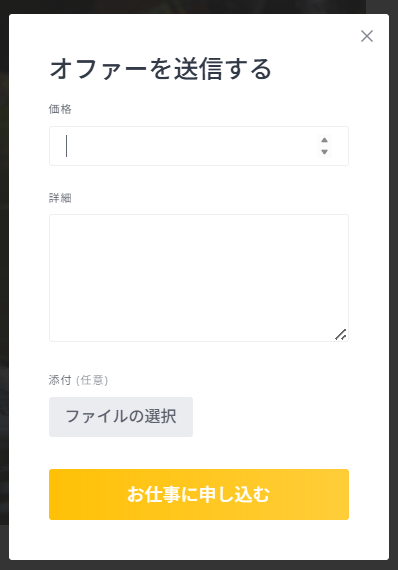Decrease the 価格 value with down arrow
The width and height of the screenshot is (398, 570).
click(324, 152)
